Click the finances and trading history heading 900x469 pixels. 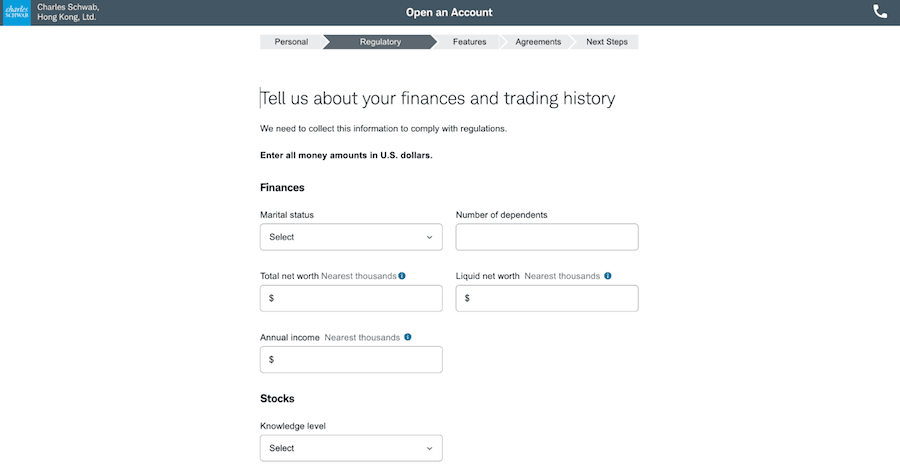[x=438, y=98]
